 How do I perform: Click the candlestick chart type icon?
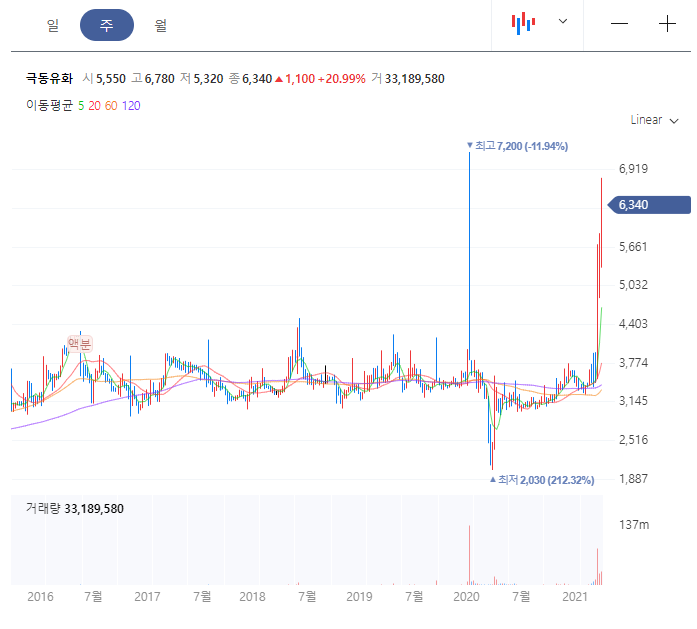click(x=523, y=23)
